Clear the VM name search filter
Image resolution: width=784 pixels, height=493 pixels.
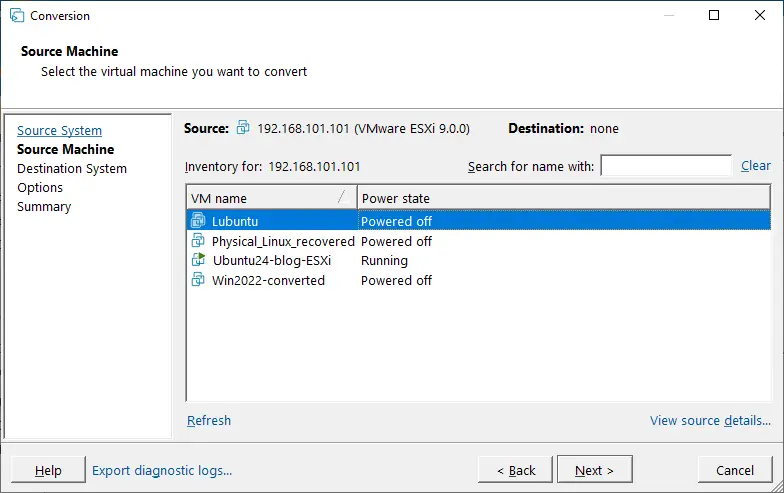click(756, 166)
